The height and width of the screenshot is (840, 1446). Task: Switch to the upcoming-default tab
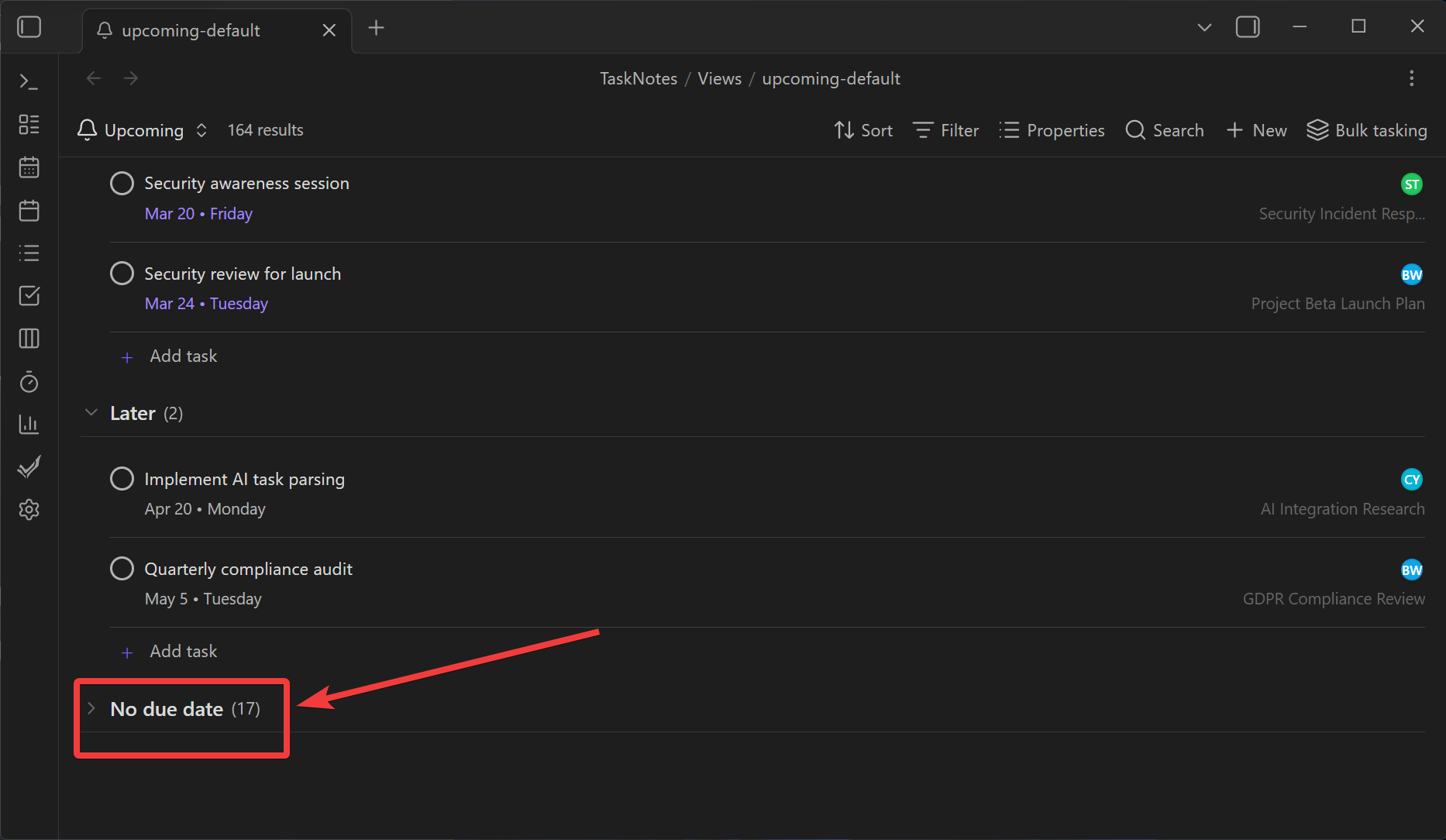point(190,30)
